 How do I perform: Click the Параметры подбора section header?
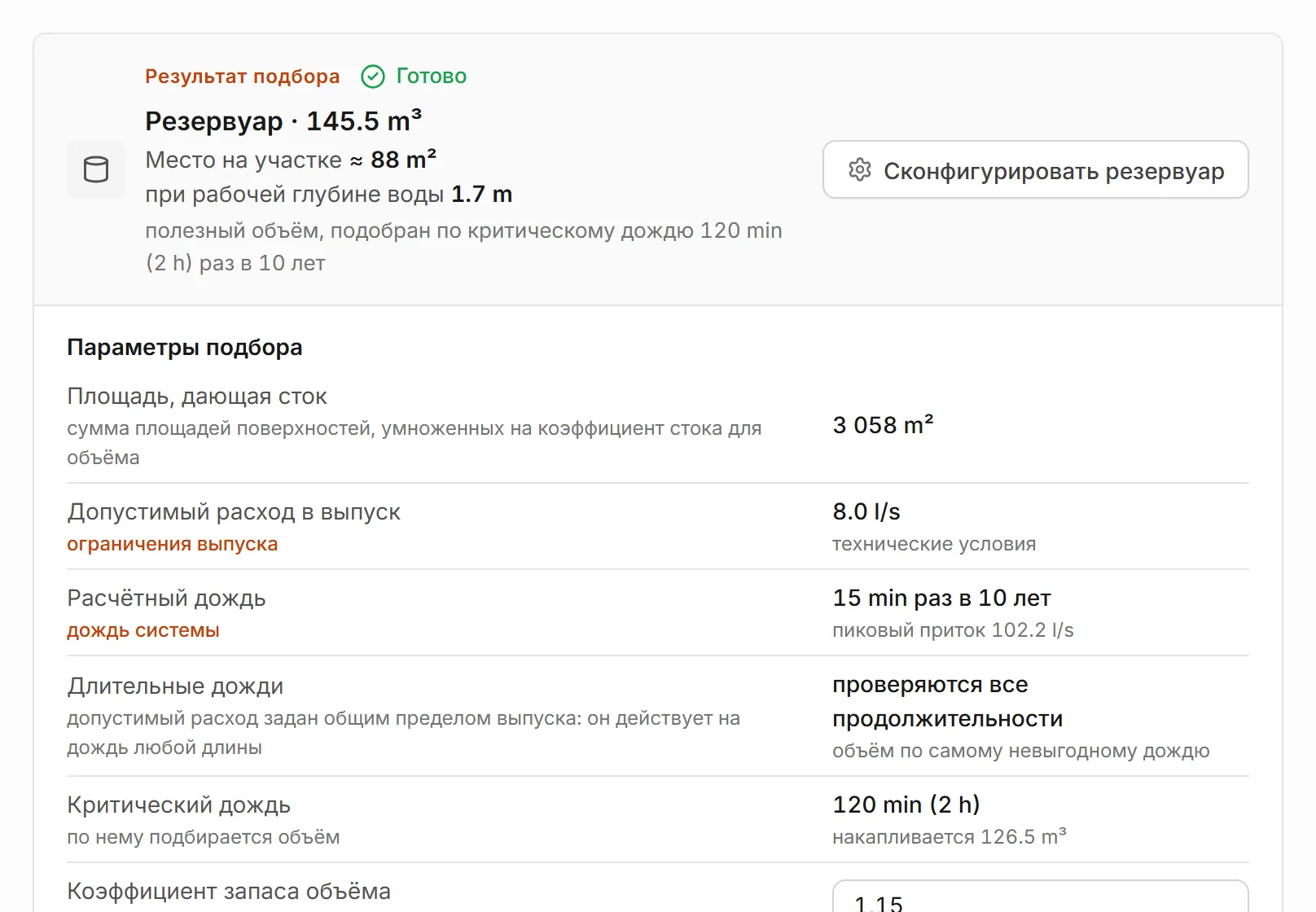click(x=185, y=348)
